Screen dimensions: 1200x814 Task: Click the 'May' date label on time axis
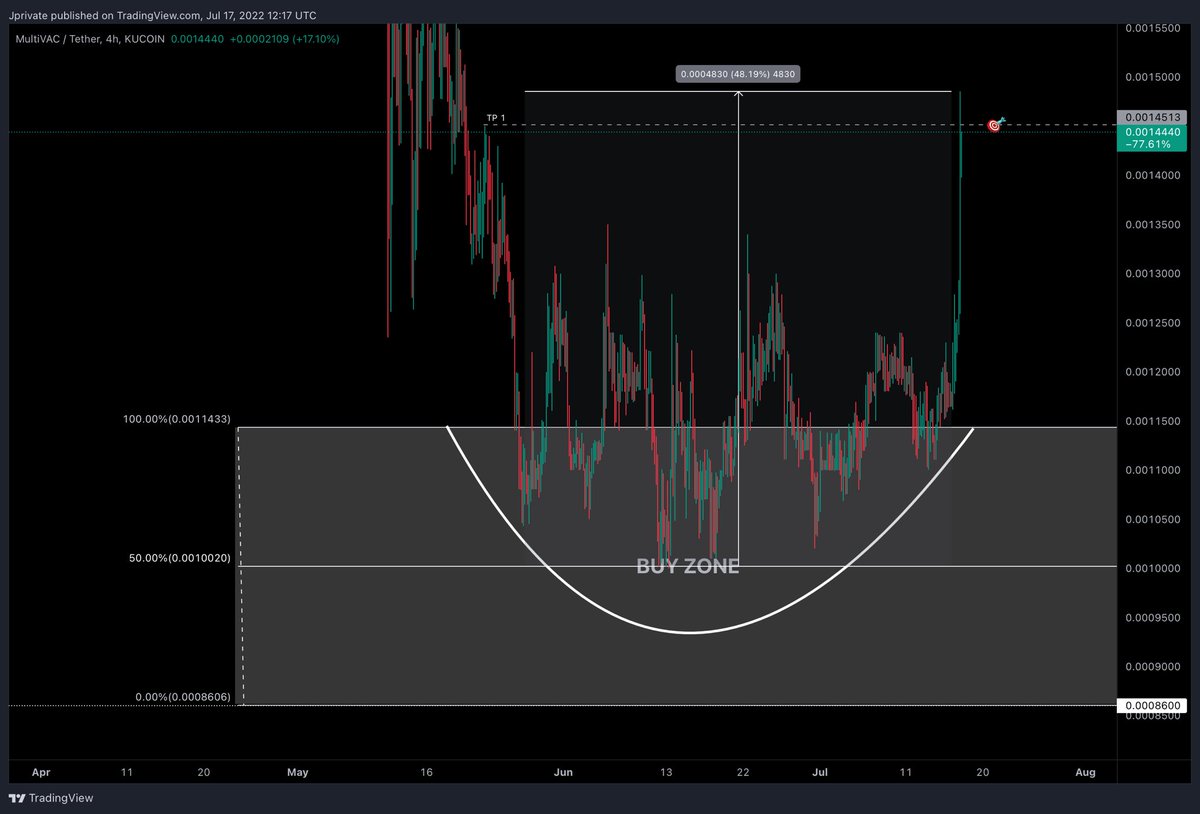[297, 772]
